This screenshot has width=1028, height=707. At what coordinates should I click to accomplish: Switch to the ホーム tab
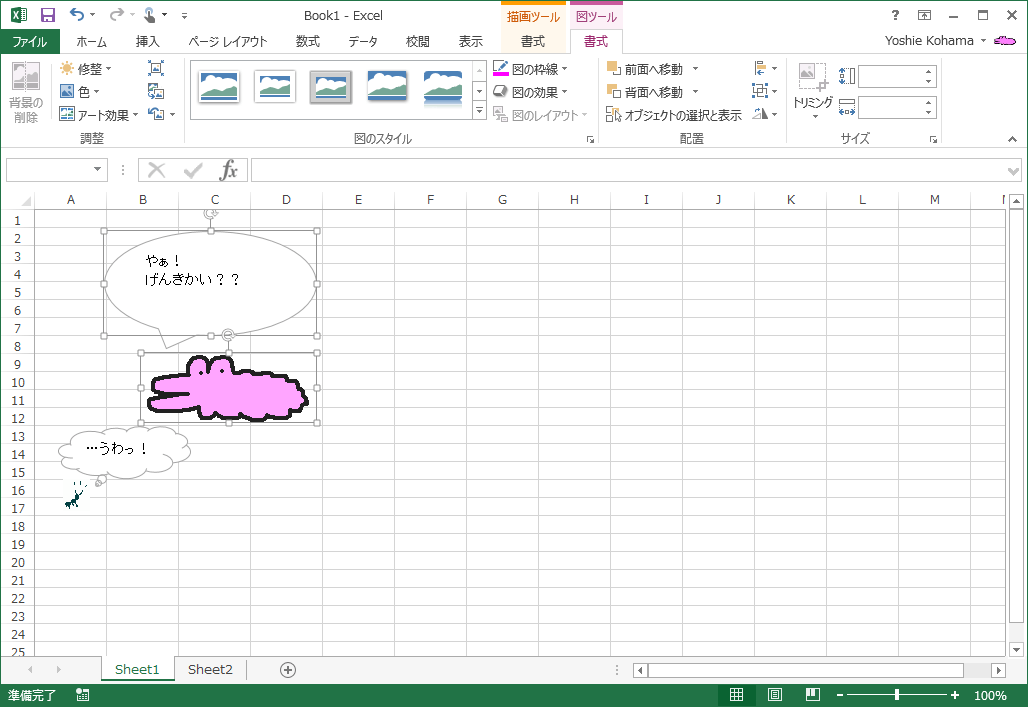[x=91, y=41]
